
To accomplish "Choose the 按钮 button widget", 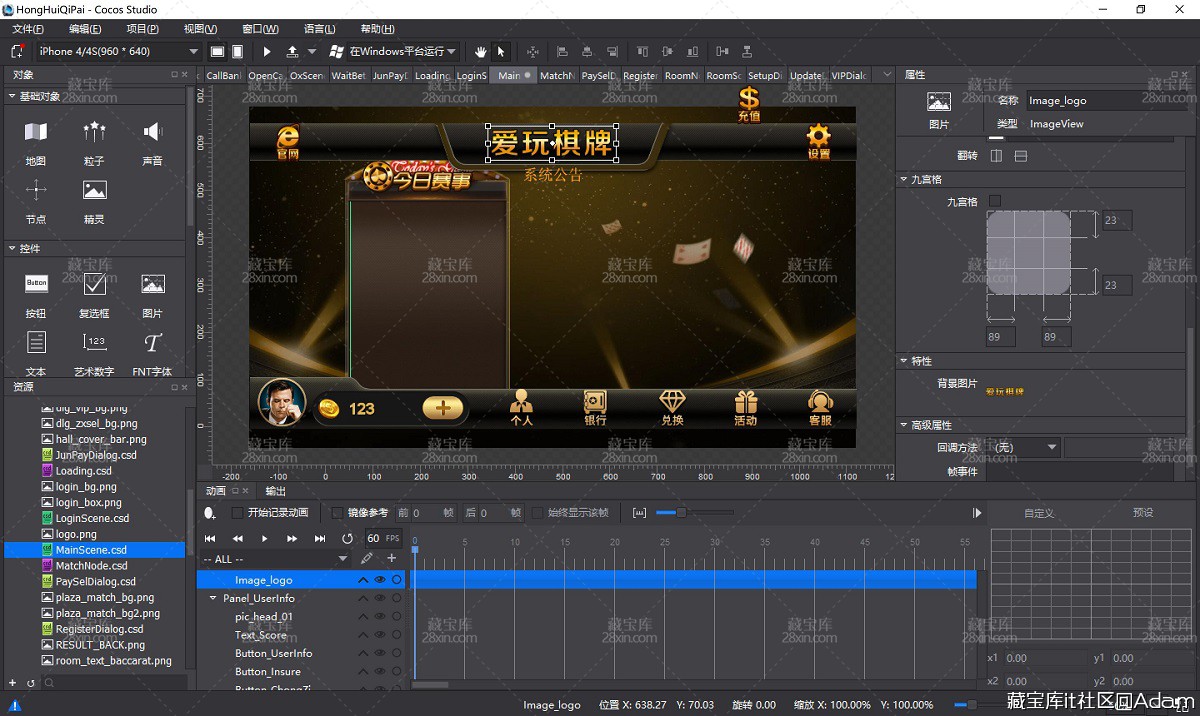I will point(36,295).
